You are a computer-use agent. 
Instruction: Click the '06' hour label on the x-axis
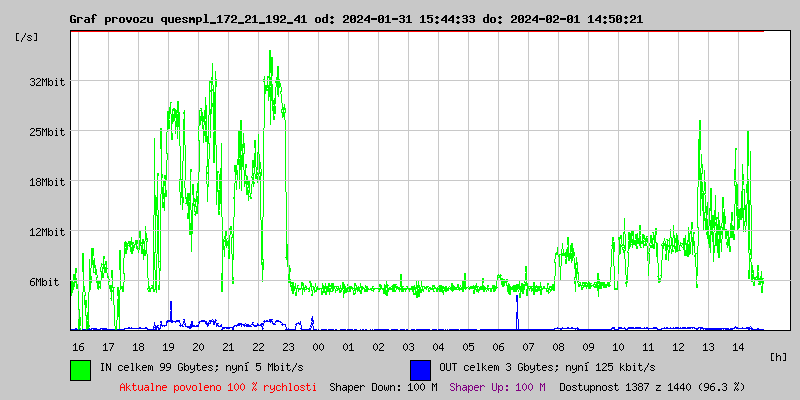498,347
